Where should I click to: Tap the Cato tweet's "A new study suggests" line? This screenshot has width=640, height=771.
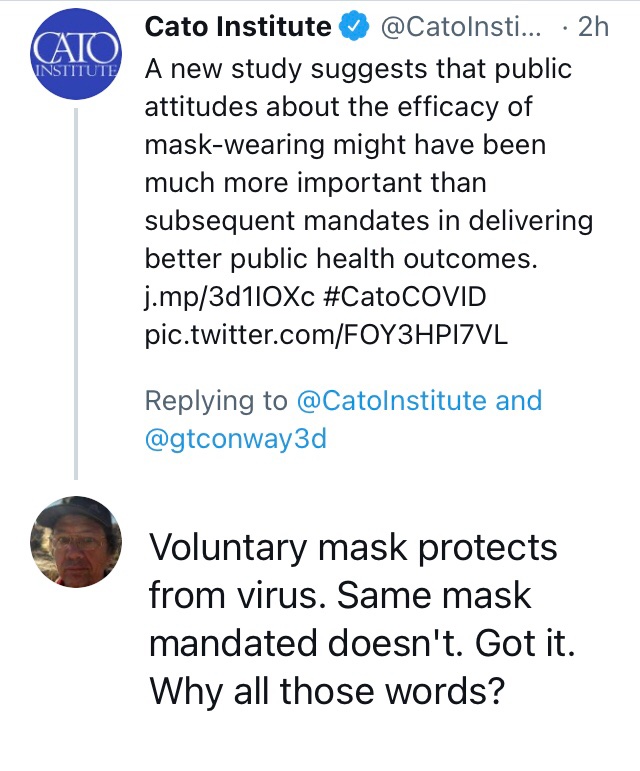[x=358, y=69]
